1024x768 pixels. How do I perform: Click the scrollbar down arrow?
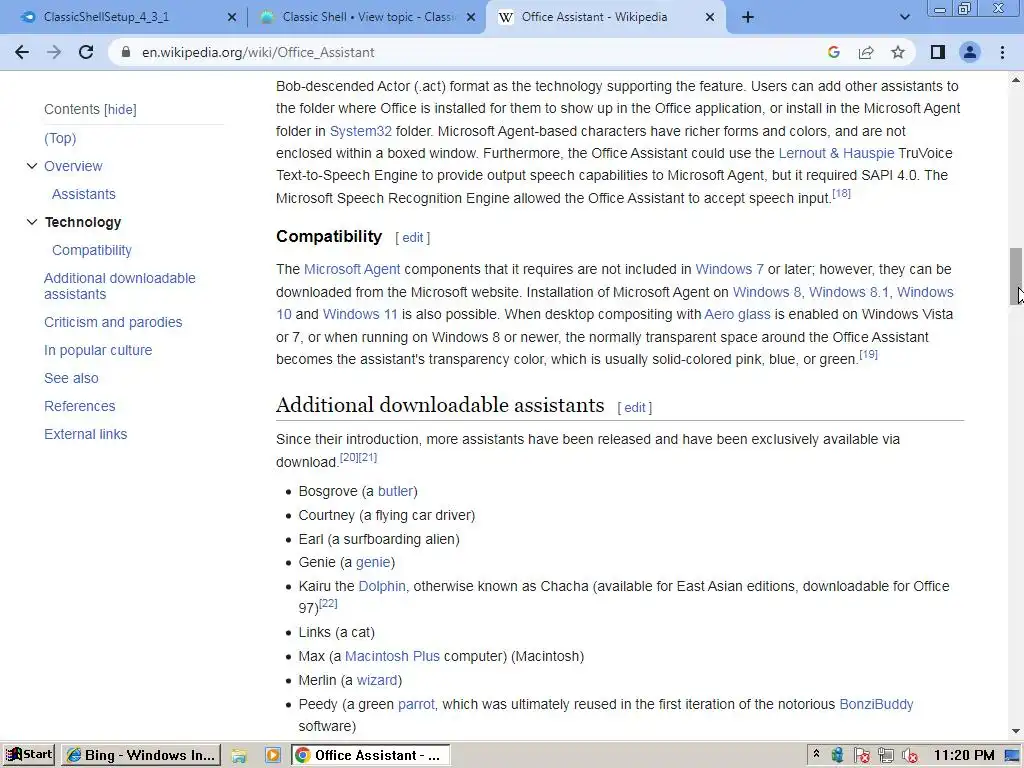(1016, 731)
